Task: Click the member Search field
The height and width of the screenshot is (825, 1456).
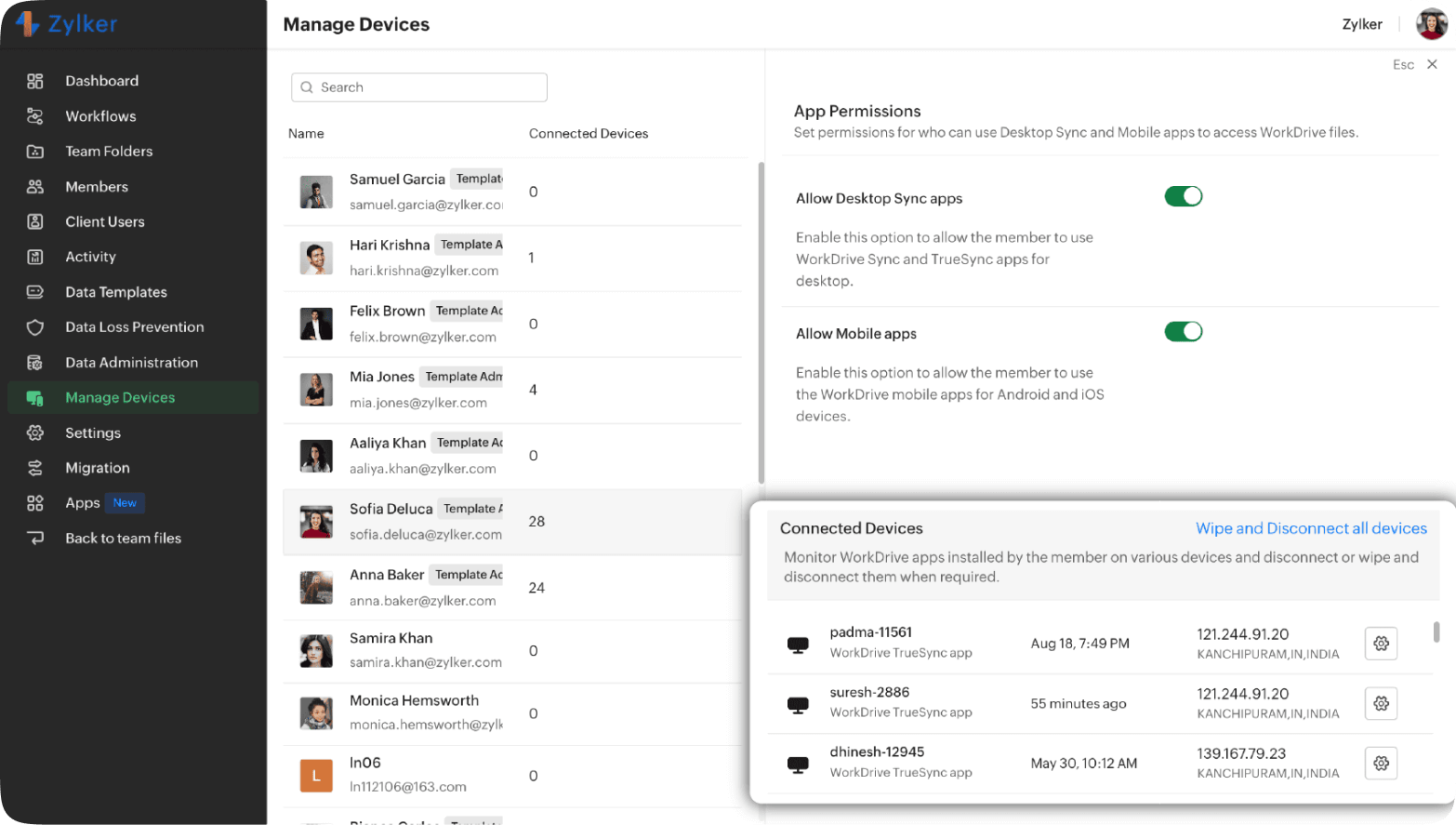Action: [418, 86]
